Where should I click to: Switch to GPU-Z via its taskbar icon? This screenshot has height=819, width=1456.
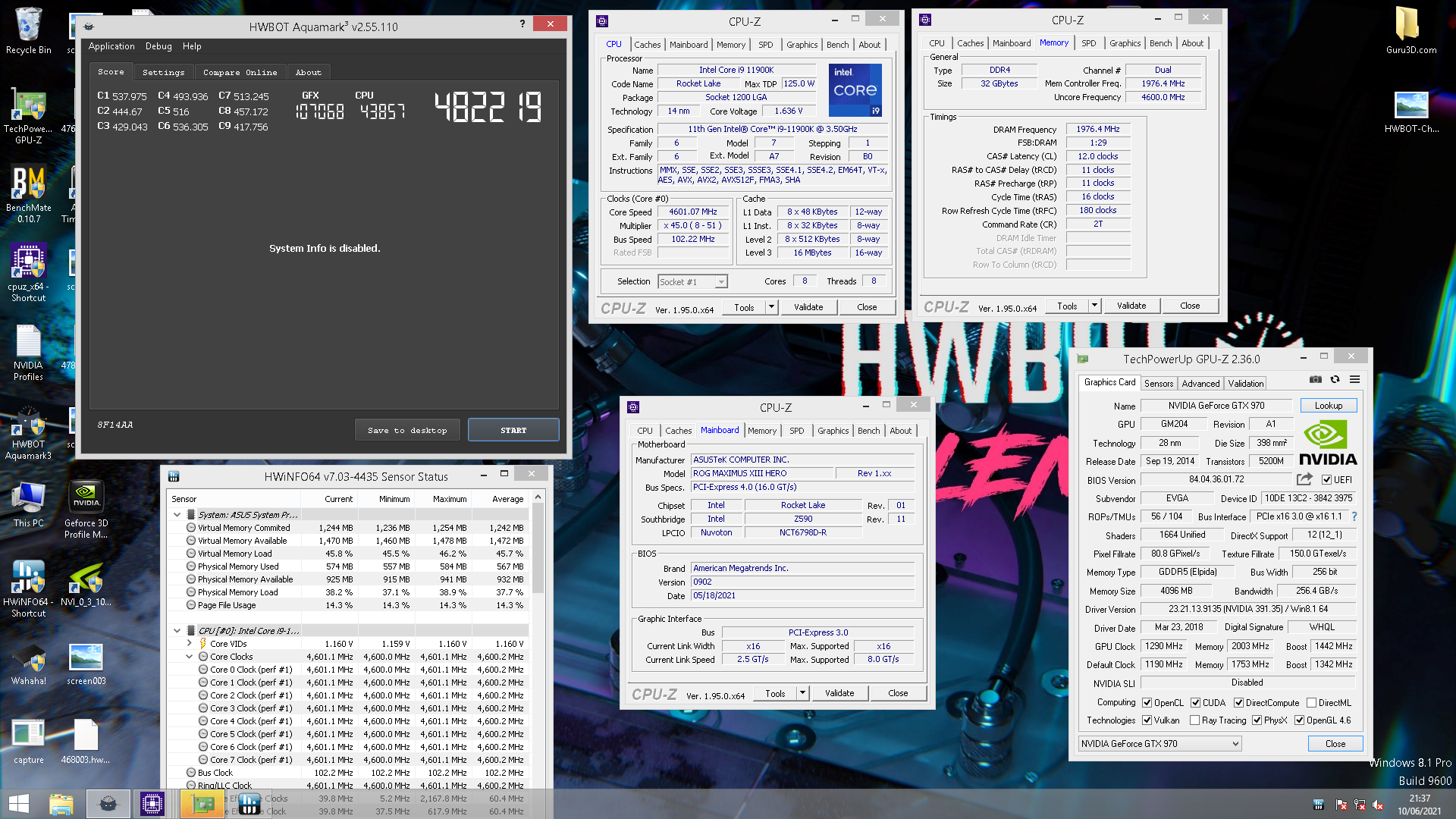(x=202, y=804)
